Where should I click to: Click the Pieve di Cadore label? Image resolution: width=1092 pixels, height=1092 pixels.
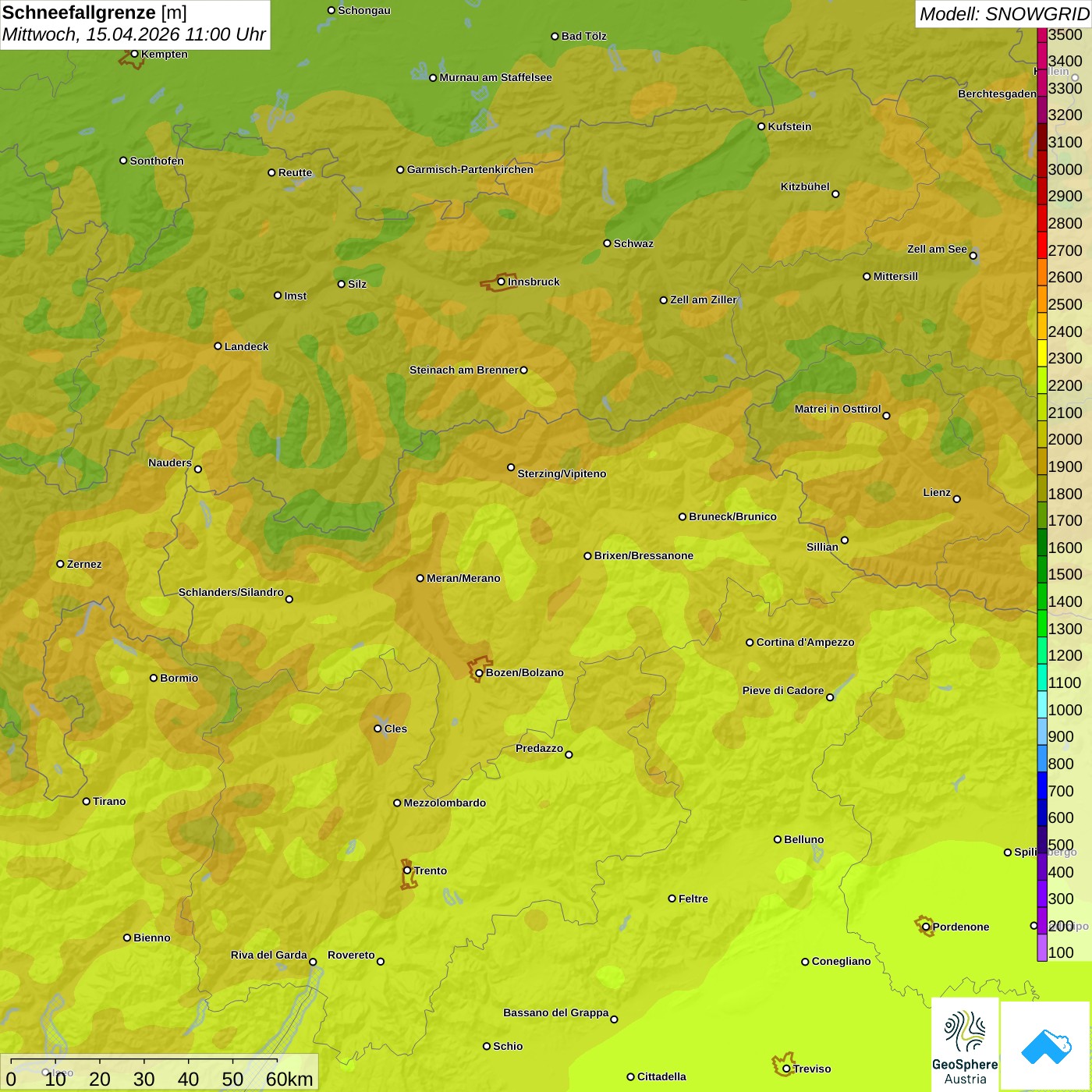coord(783,690)
